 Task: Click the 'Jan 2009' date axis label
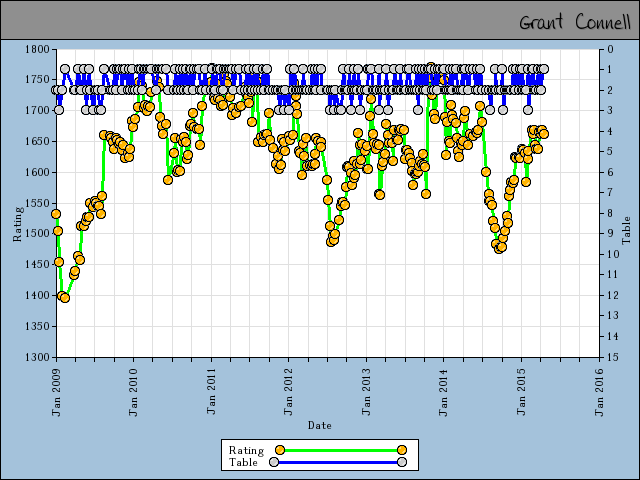pos(56,392)
